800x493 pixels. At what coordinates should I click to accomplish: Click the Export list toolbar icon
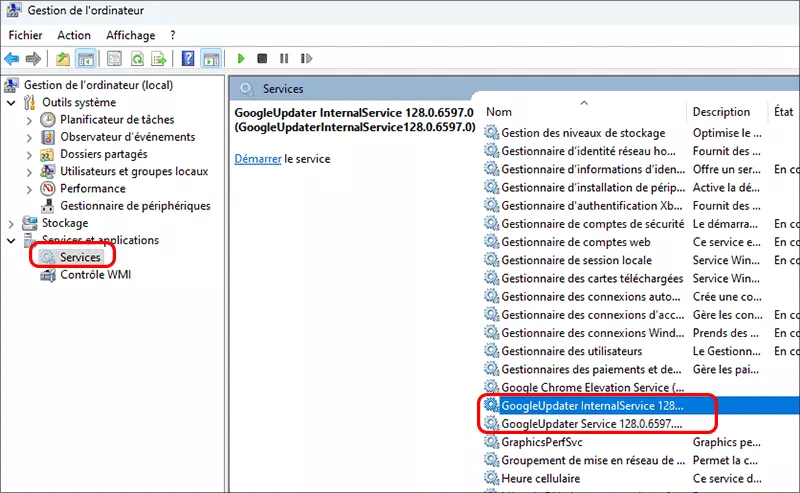click(x=159, y=59)
